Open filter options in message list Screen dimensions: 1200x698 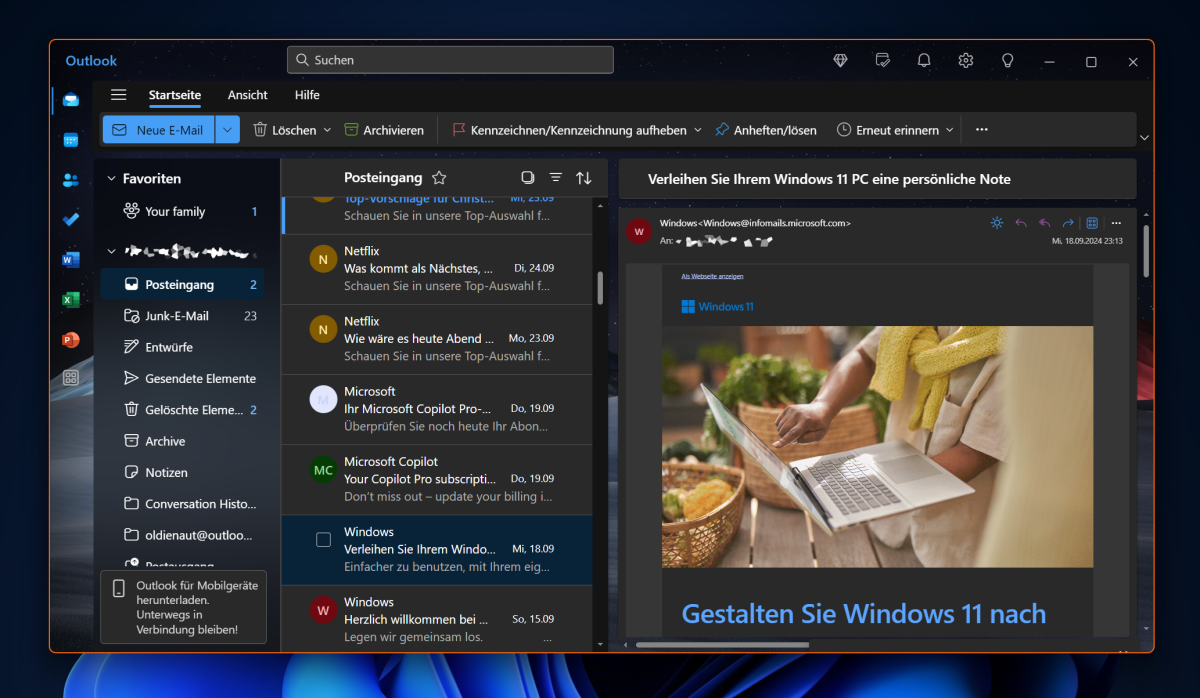tap(555, 177)
